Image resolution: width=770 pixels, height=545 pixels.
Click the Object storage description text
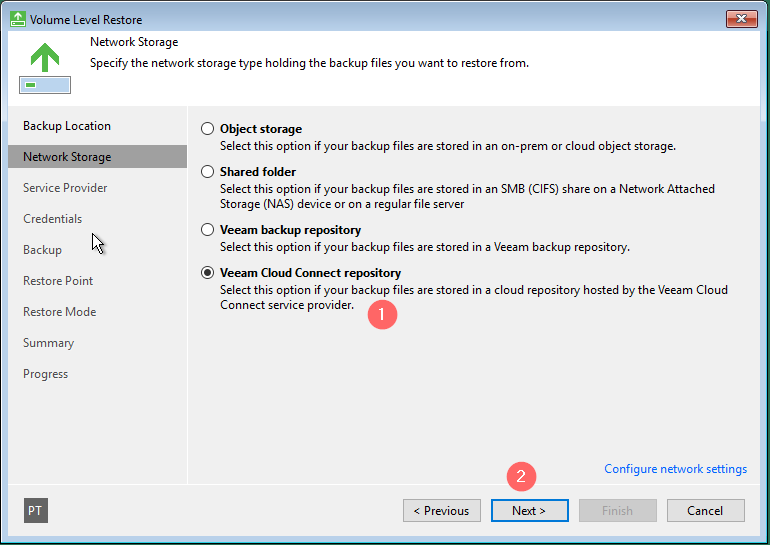(448, 146)
